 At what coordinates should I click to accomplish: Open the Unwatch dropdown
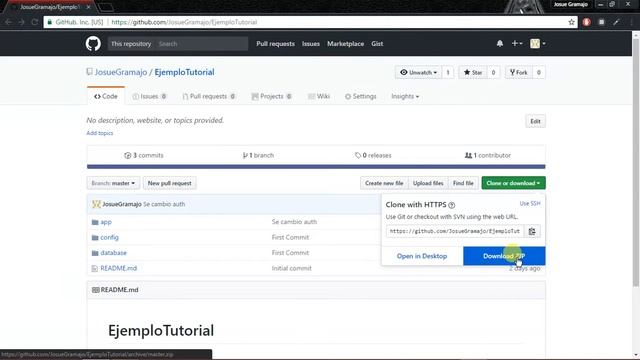[418, 72]
